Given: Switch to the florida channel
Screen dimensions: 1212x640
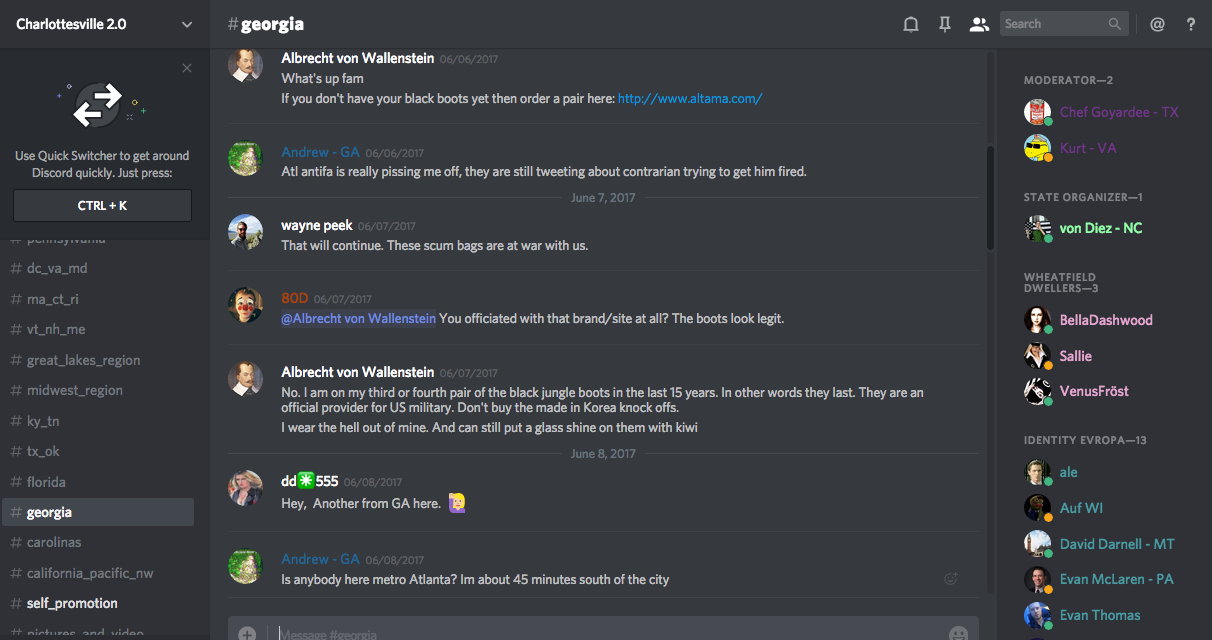Looking at the screenshot, I should point(46,482).
